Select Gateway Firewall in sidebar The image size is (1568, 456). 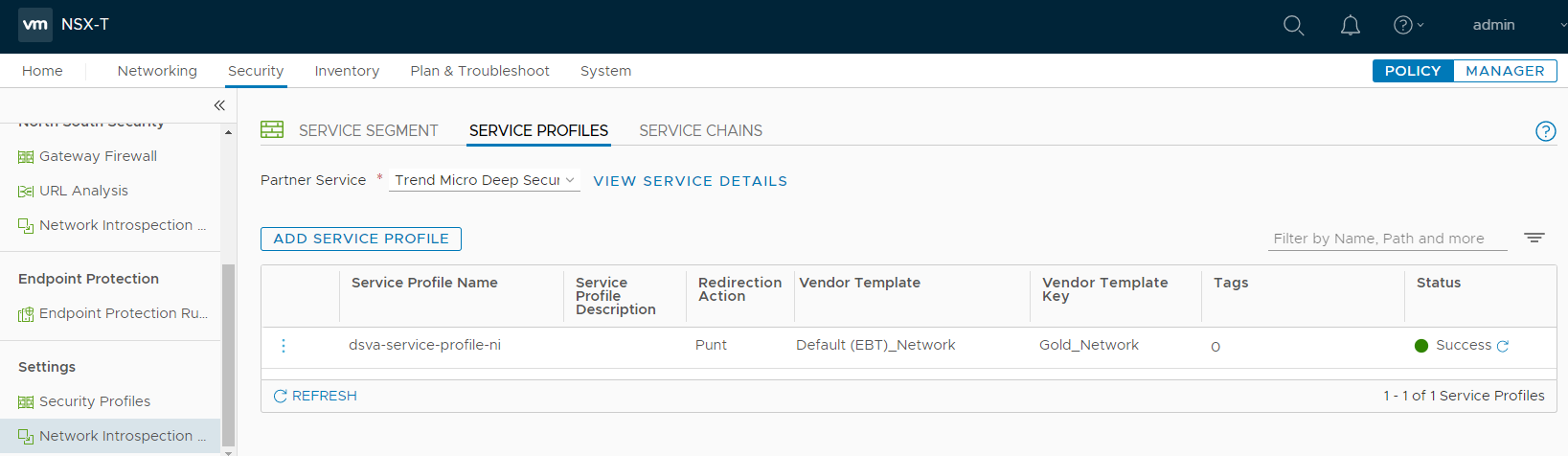pyautogui.click(x=98, y=156)
